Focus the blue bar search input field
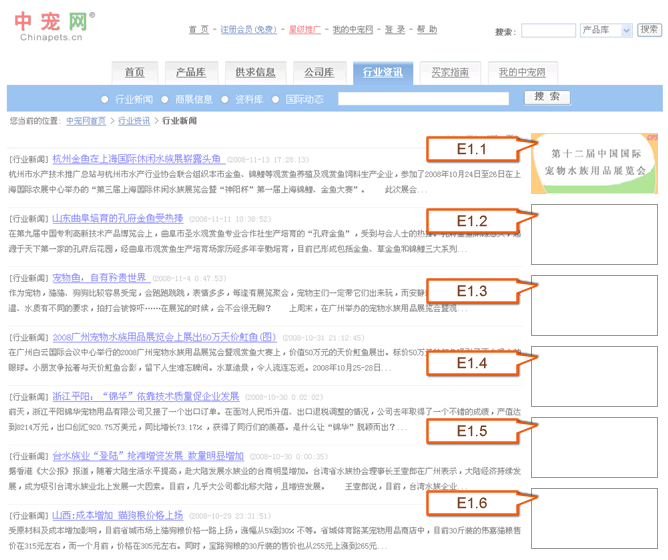Screen dimensions: 668x560 (423, 99)
